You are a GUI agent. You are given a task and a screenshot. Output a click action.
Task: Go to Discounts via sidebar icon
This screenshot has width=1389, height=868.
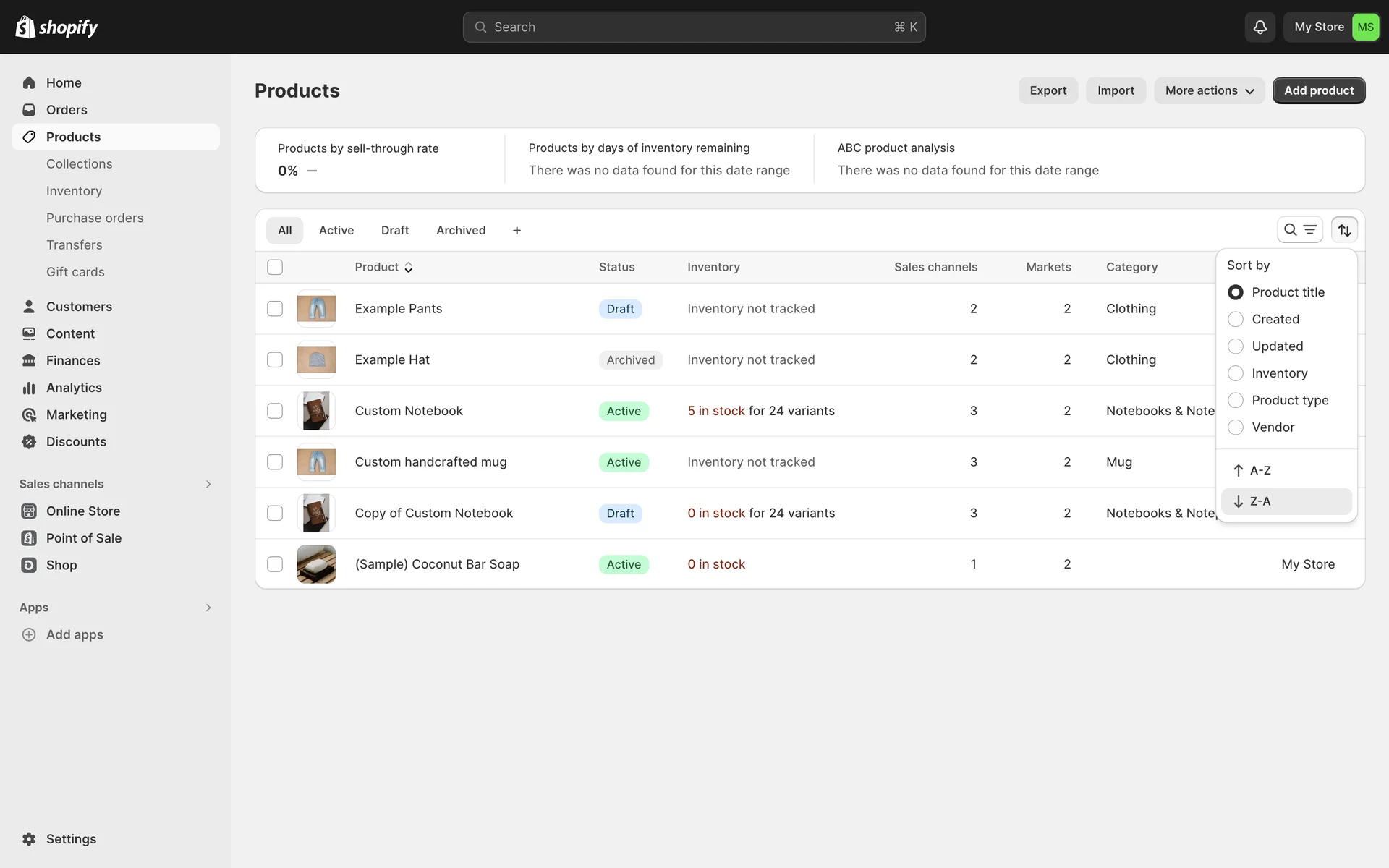pos(29,442)
